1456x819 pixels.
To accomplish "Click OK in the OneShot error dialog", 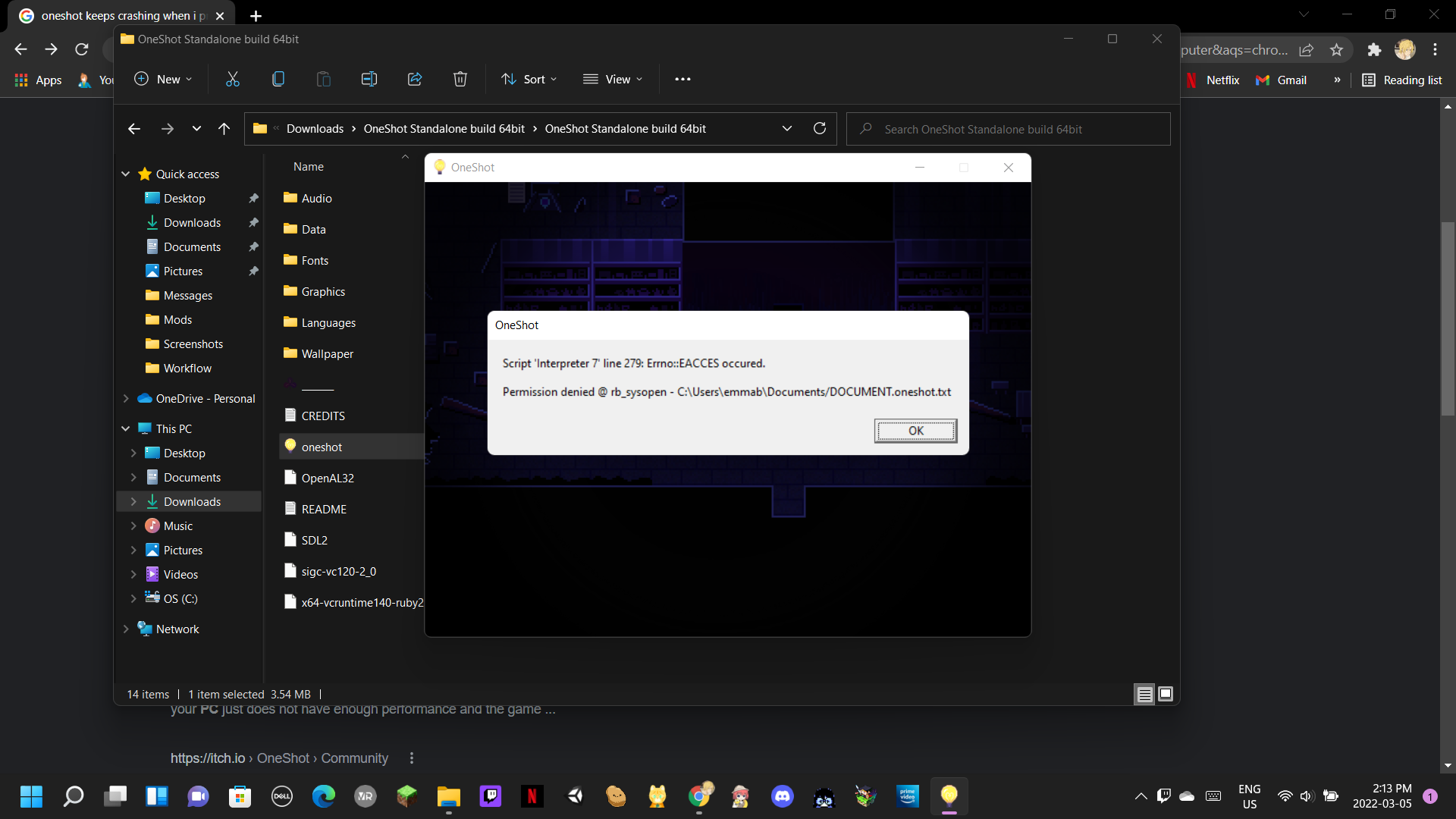I will [915, 431].
